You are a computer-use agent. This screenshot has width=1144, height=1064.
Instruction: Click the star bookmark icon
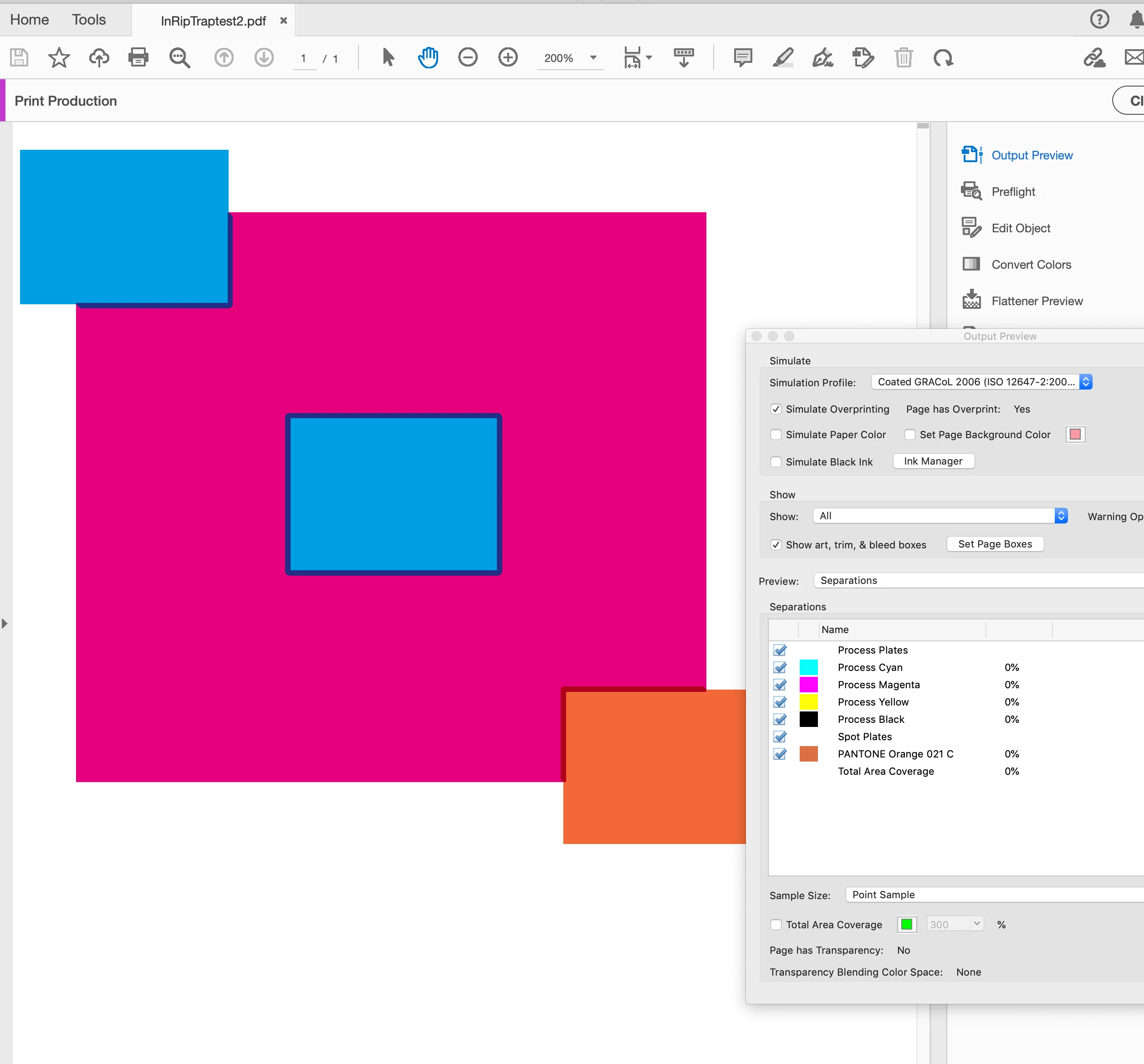click(59, 57)
